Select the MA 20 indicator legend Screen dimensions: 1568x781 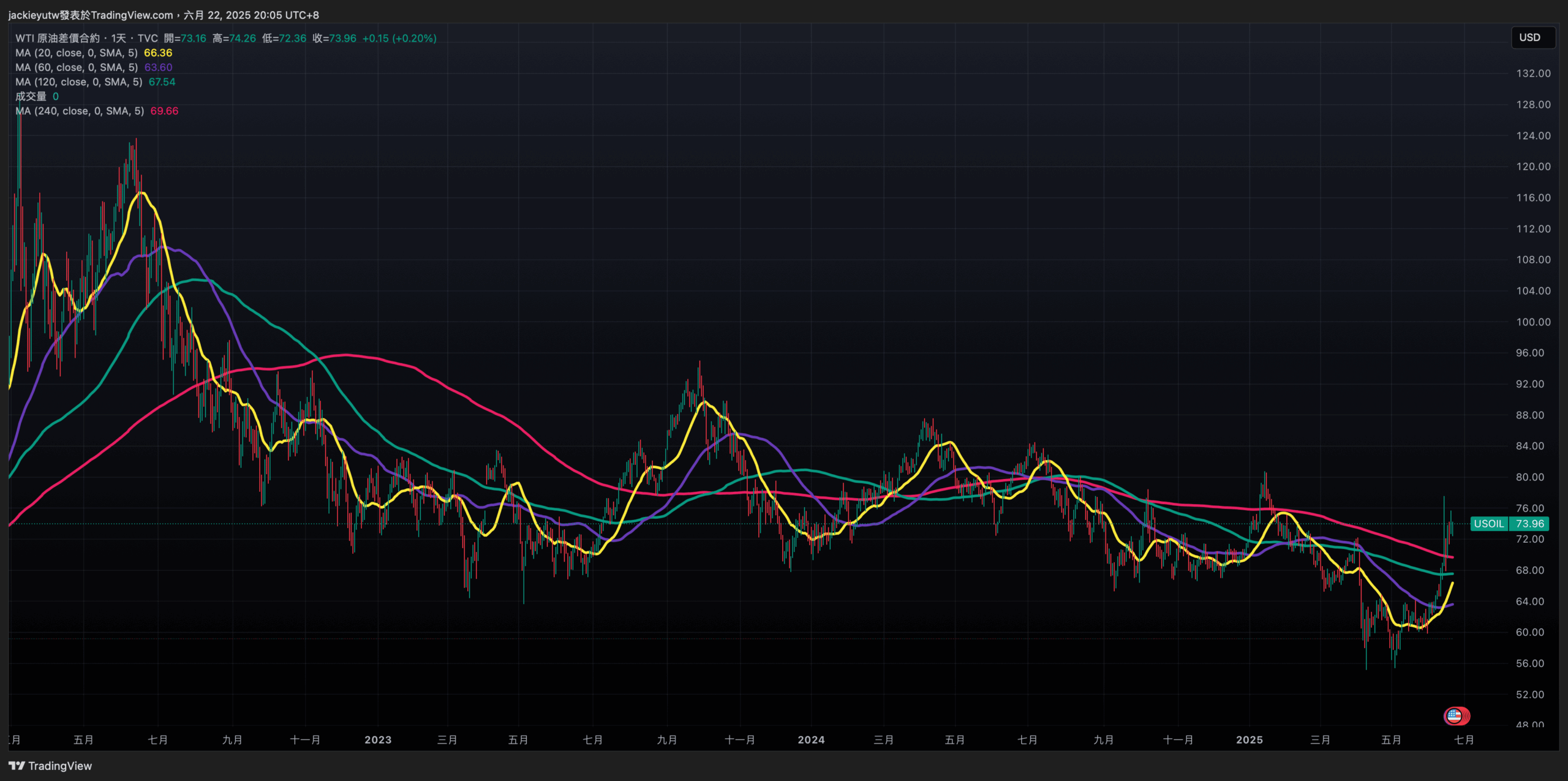tap(77, 53)
